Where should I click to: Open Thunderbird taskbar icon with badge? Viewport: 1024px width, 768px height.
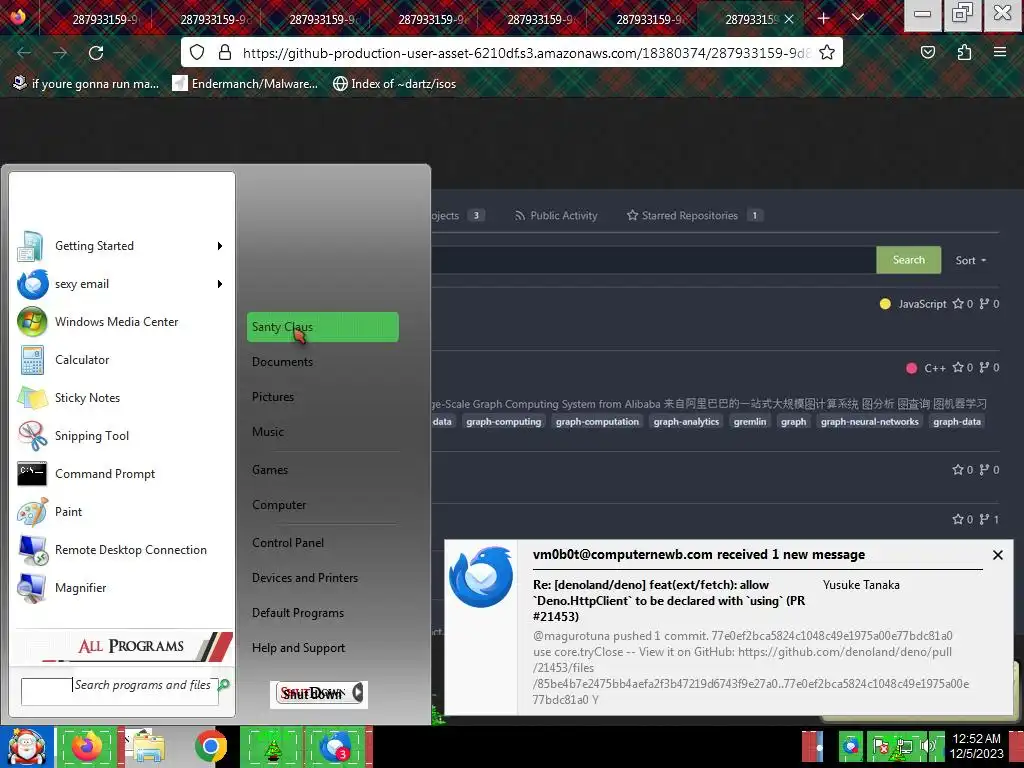coord(335,747)
